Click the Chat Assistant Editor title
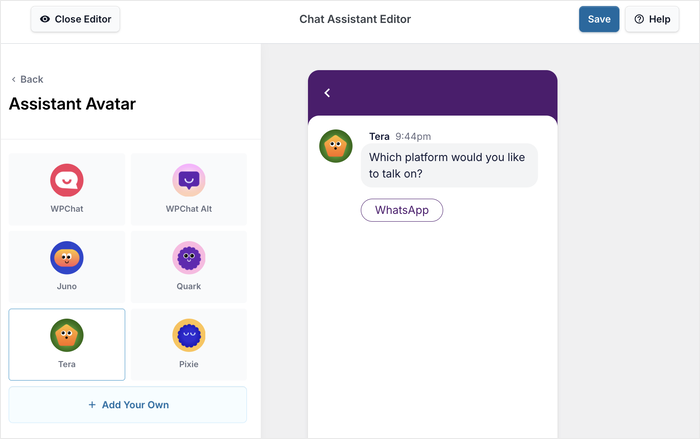 tap(355, 19)
